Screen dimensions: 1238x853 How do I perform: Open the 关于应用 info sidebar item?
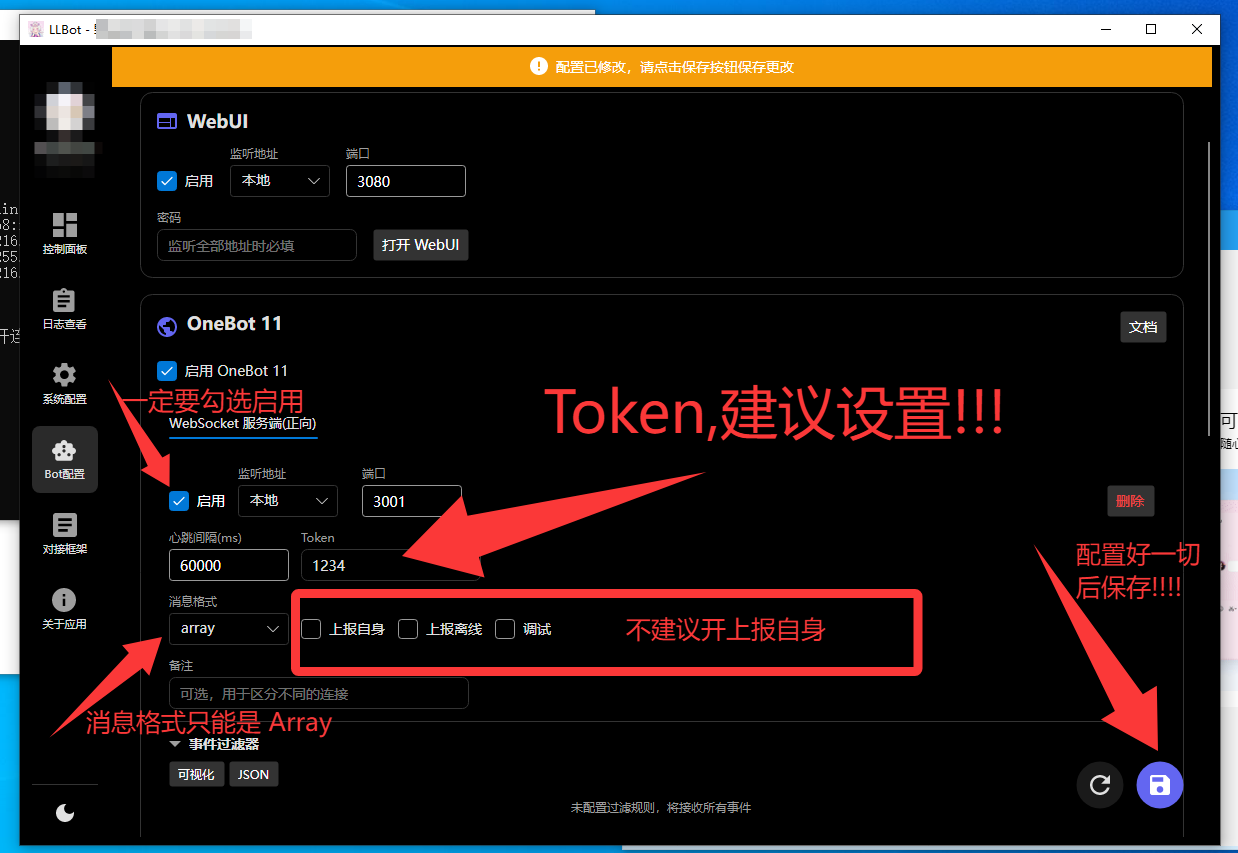tap(65, 609)
